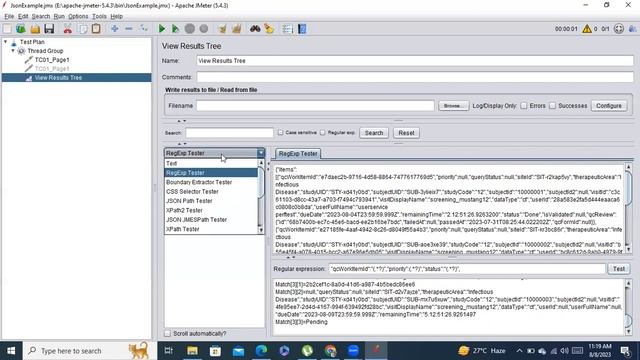Screen dimensions: 640x360
Task: Choose Text from renderer list
Action: coord(211,163)
